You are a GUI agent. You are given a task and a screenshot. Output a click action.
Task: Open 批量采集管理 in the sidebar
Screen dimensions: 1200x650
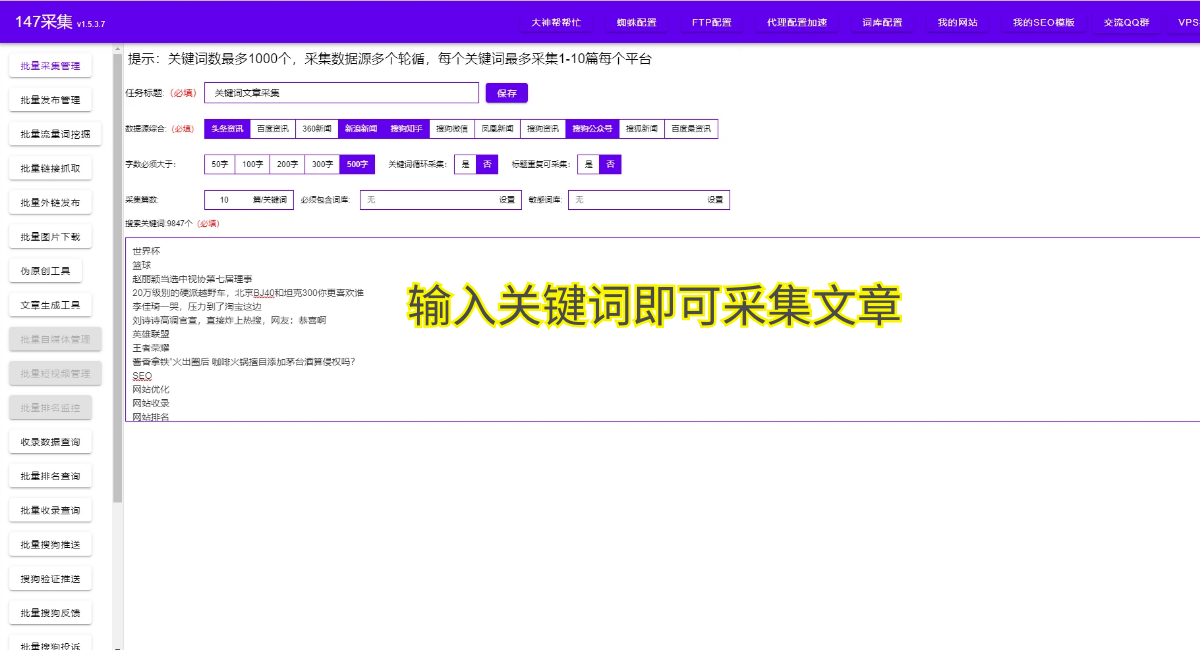pyautogui.click(x=50, y=64)
